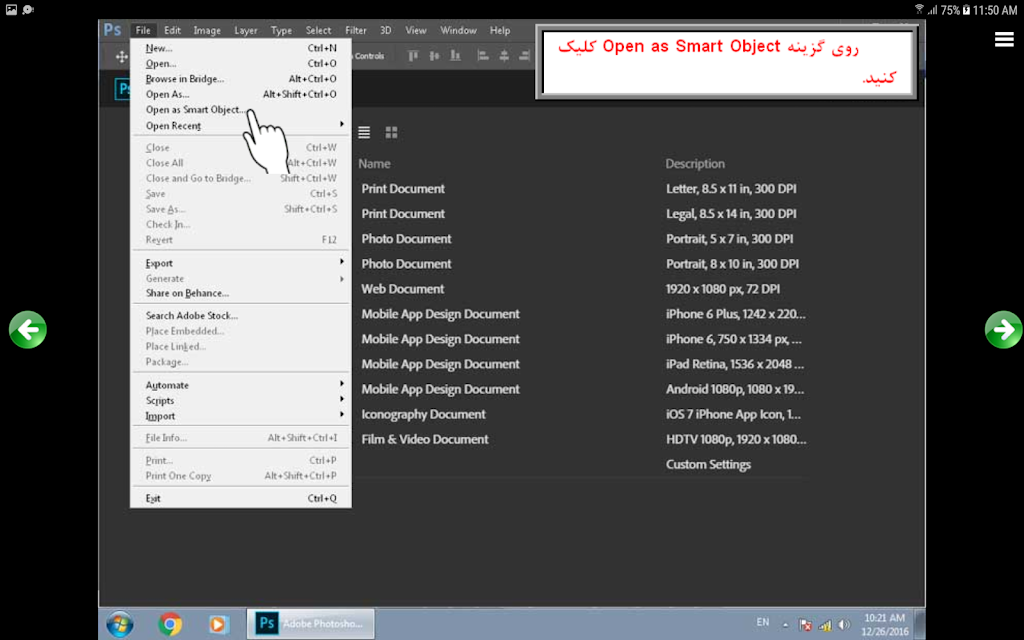This screenshot has width=1024, height=640.
Task: Expand the Generate submenu
Action: pos(241,278)
